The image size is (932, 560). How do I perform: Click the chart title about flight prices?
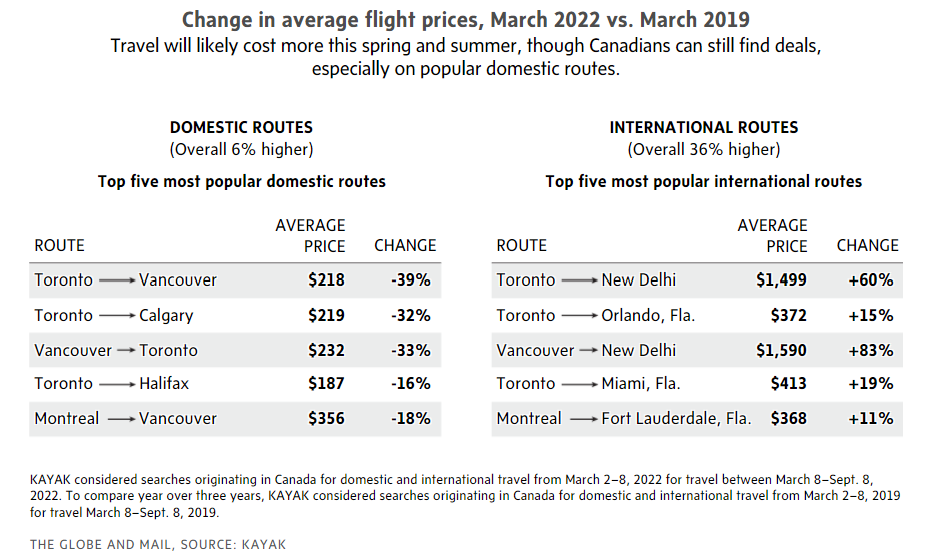tap(466, 20)
